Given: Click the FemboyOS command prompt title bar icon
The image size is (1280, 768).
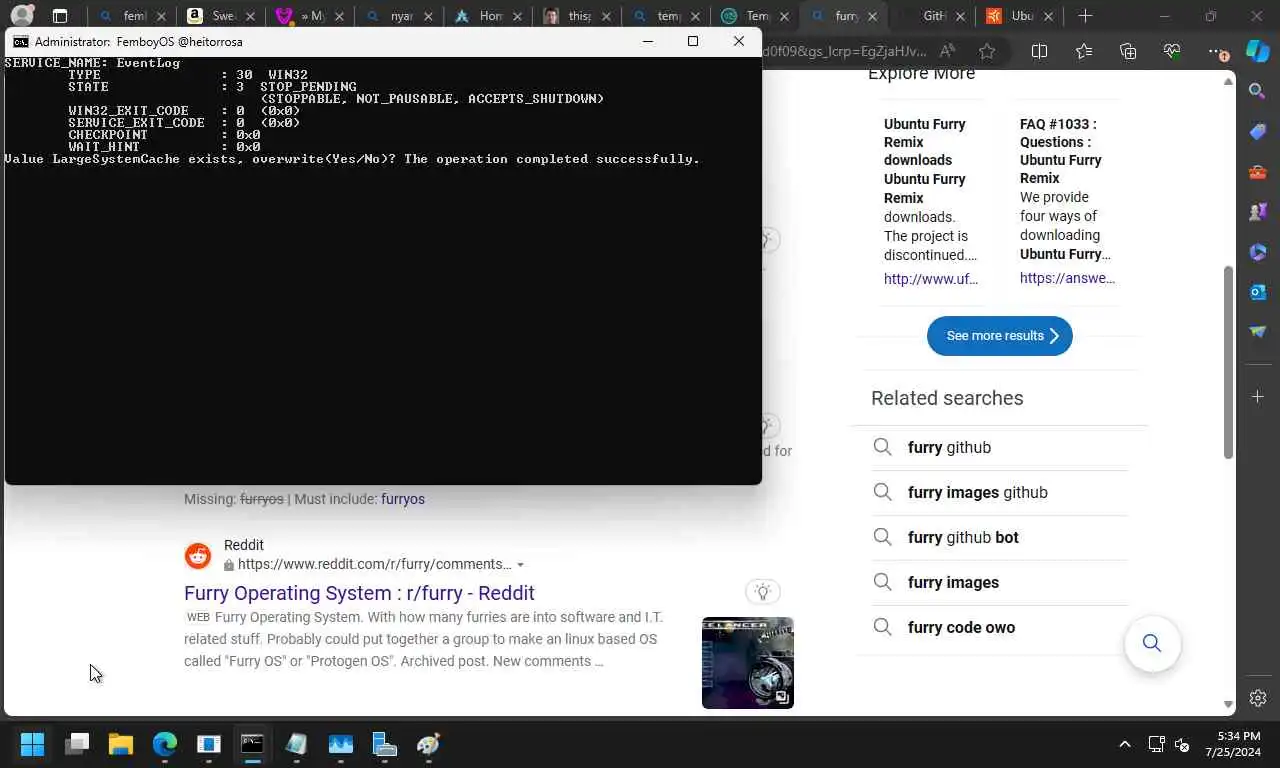Looking at the screenshot, I should point(20,42).
